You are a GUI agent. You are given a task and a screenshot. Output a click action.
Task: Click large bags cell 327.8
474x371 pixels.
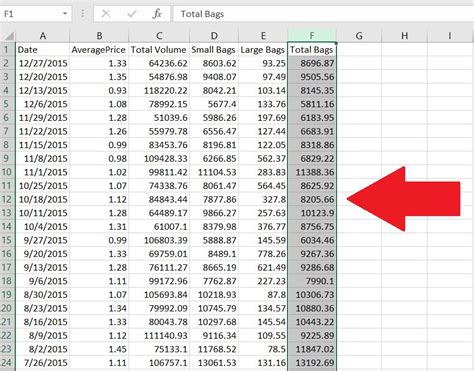pos(263,199)
